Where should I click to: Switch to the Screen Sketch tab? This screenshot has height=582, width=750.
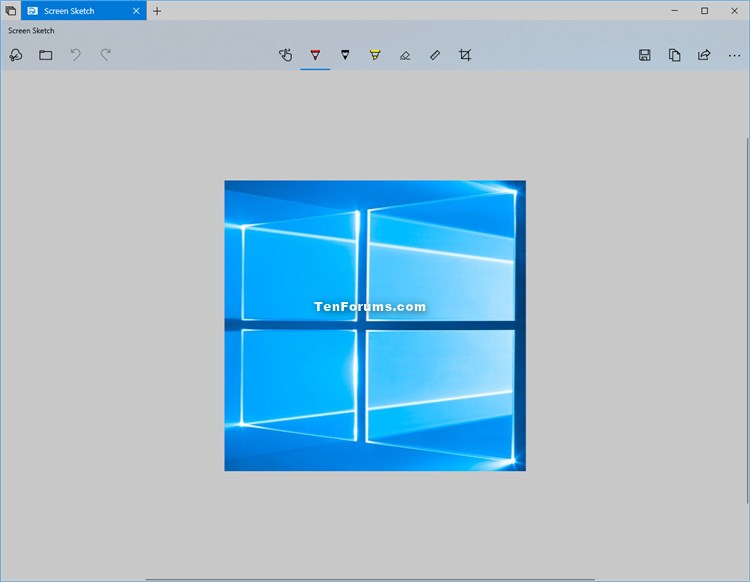[84, 11]
